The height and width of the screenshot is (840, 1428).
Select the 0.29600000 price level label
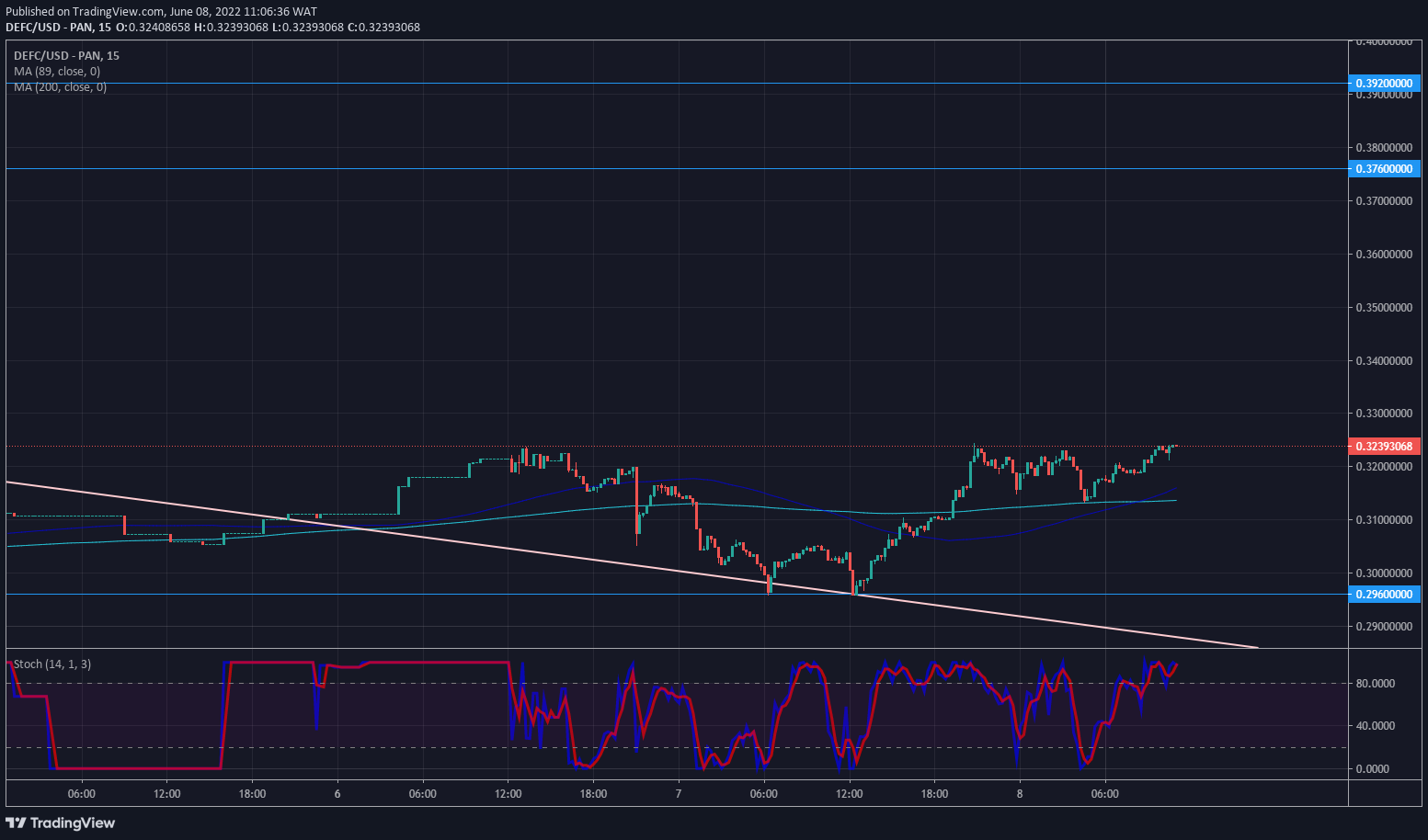coord(1384,594)
